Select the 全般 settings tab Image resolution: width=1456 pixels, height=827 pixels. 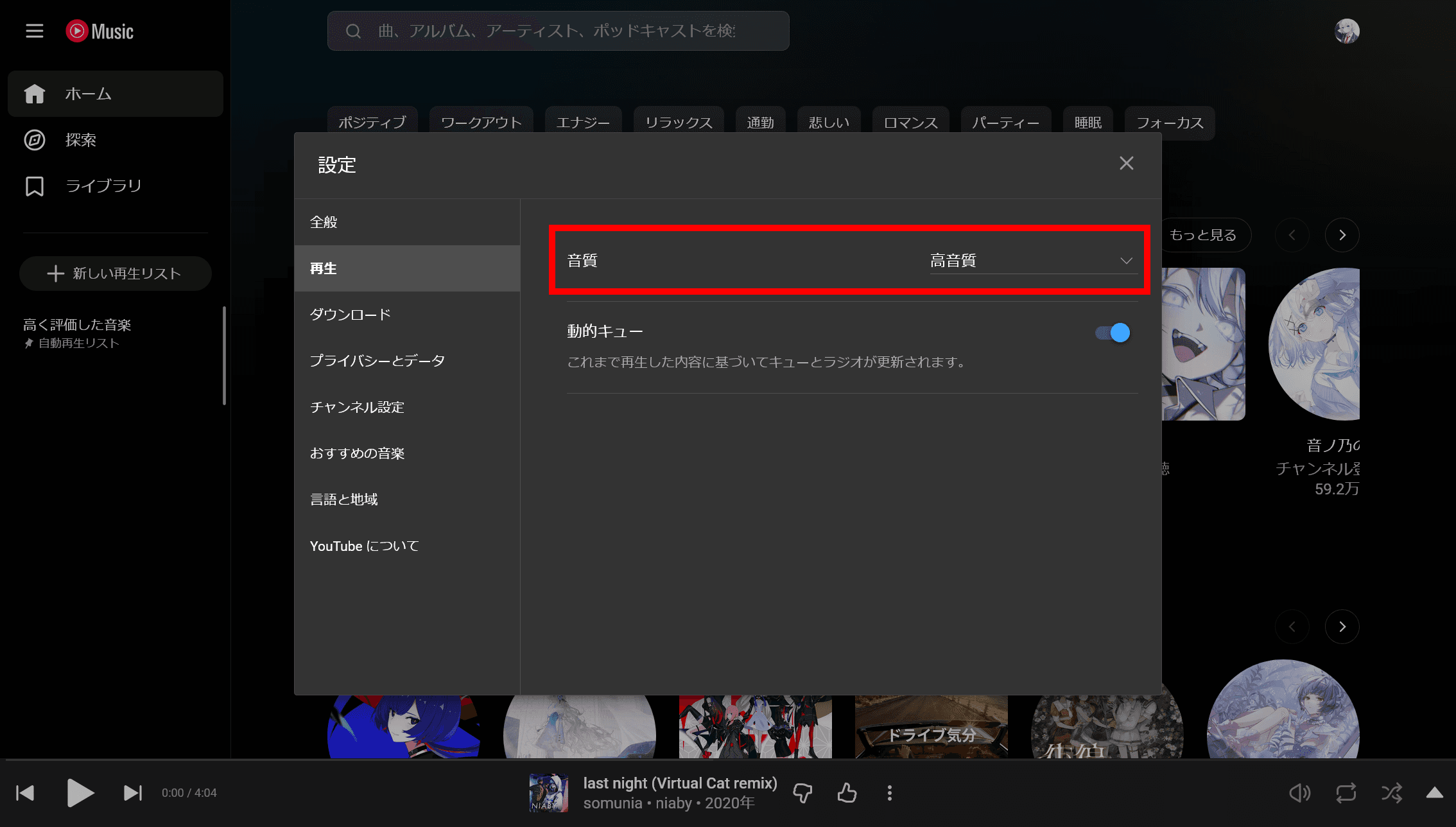click(407, 222)
